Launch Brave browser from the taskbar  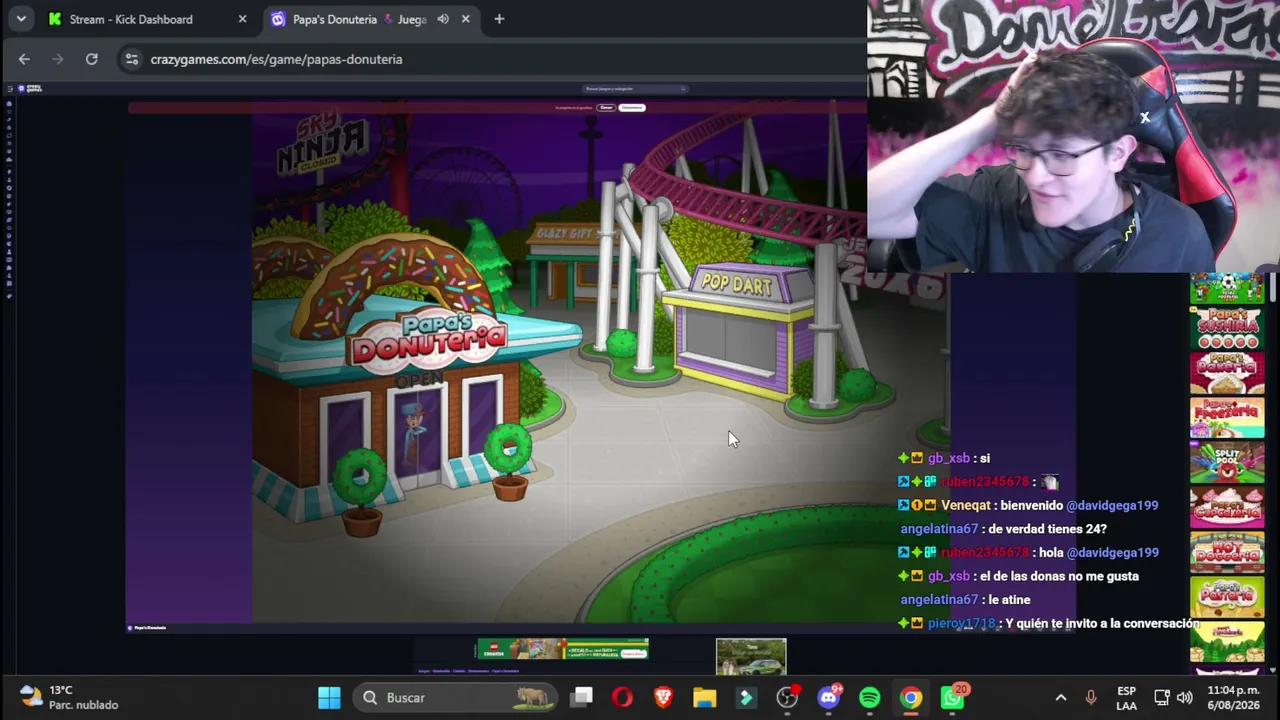[x=663, y=697]
